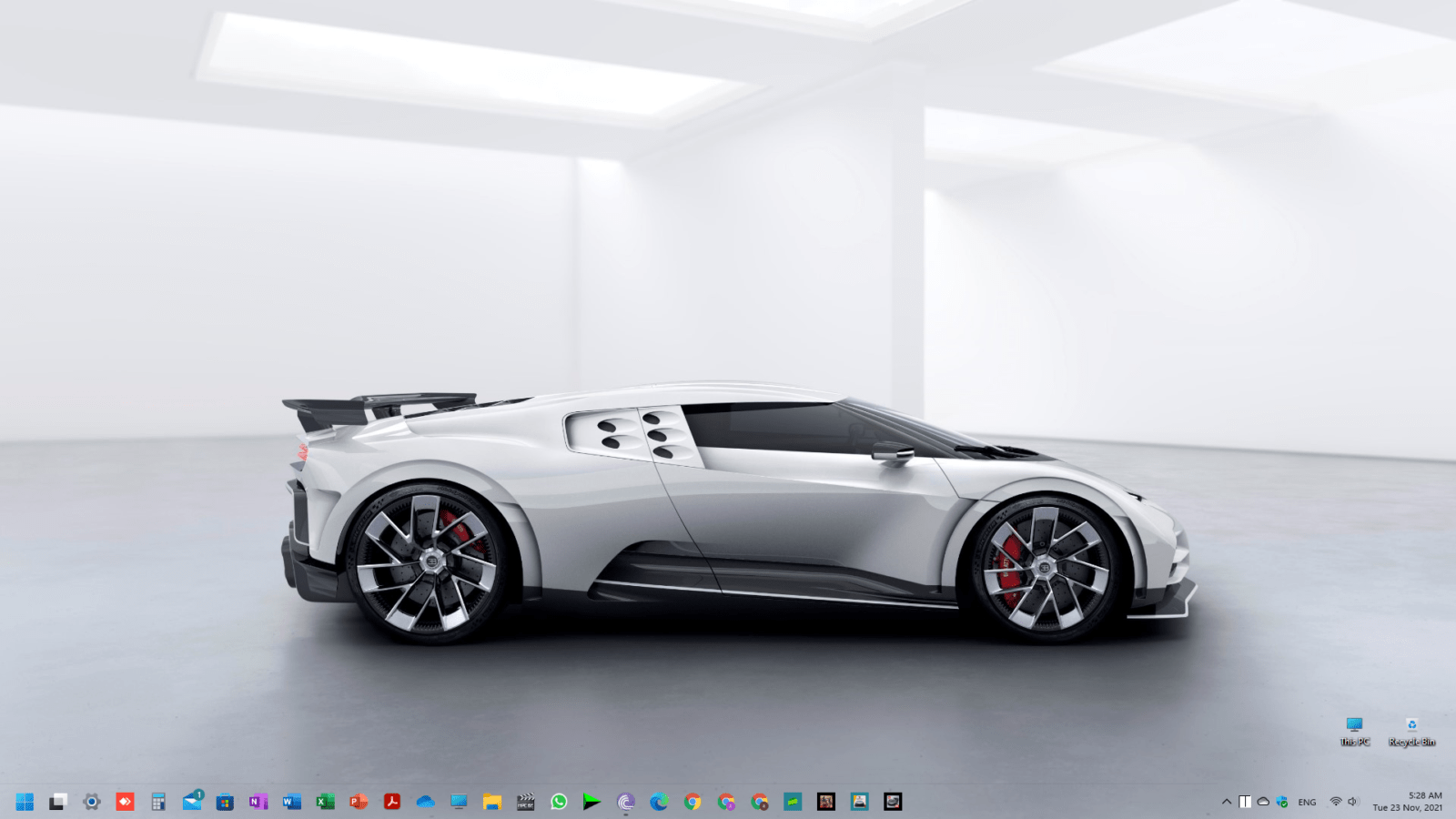Launch Microsoft Edge browser
This screenshot has height=819, width=1456.
[x=659, y=802]
